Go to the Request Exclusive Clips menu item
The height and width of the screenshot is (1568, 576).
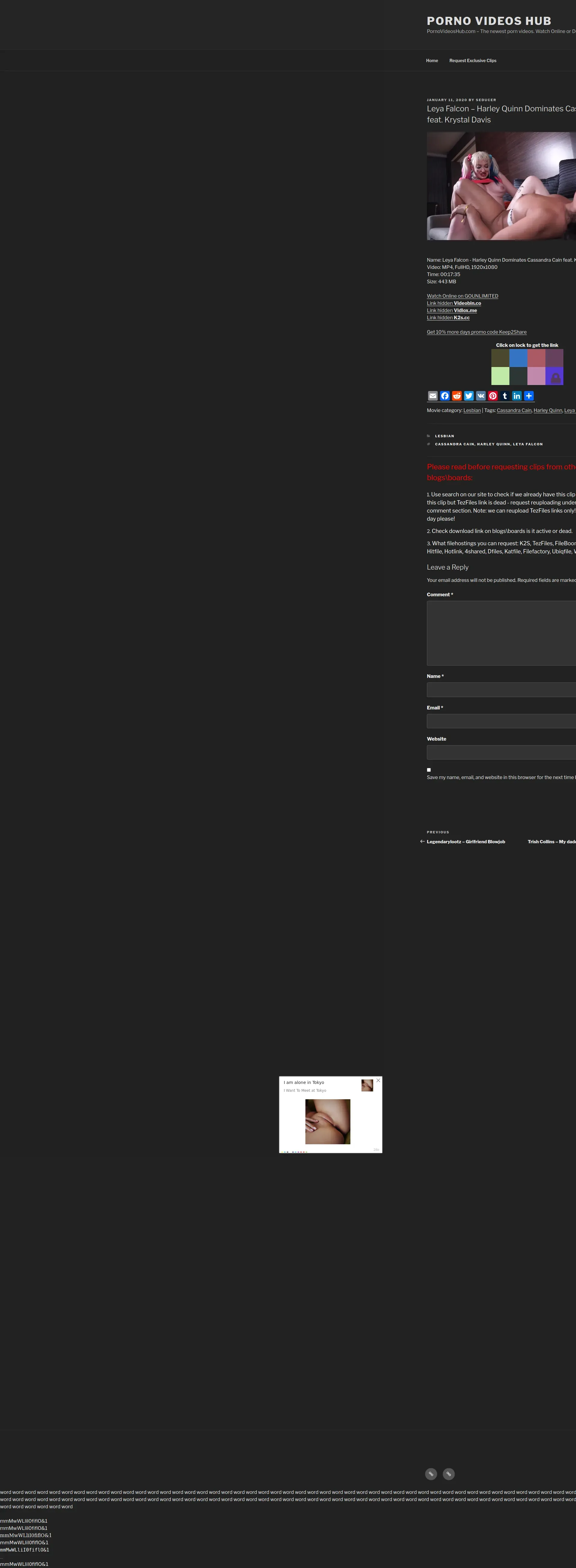click(x=472, y=61)
